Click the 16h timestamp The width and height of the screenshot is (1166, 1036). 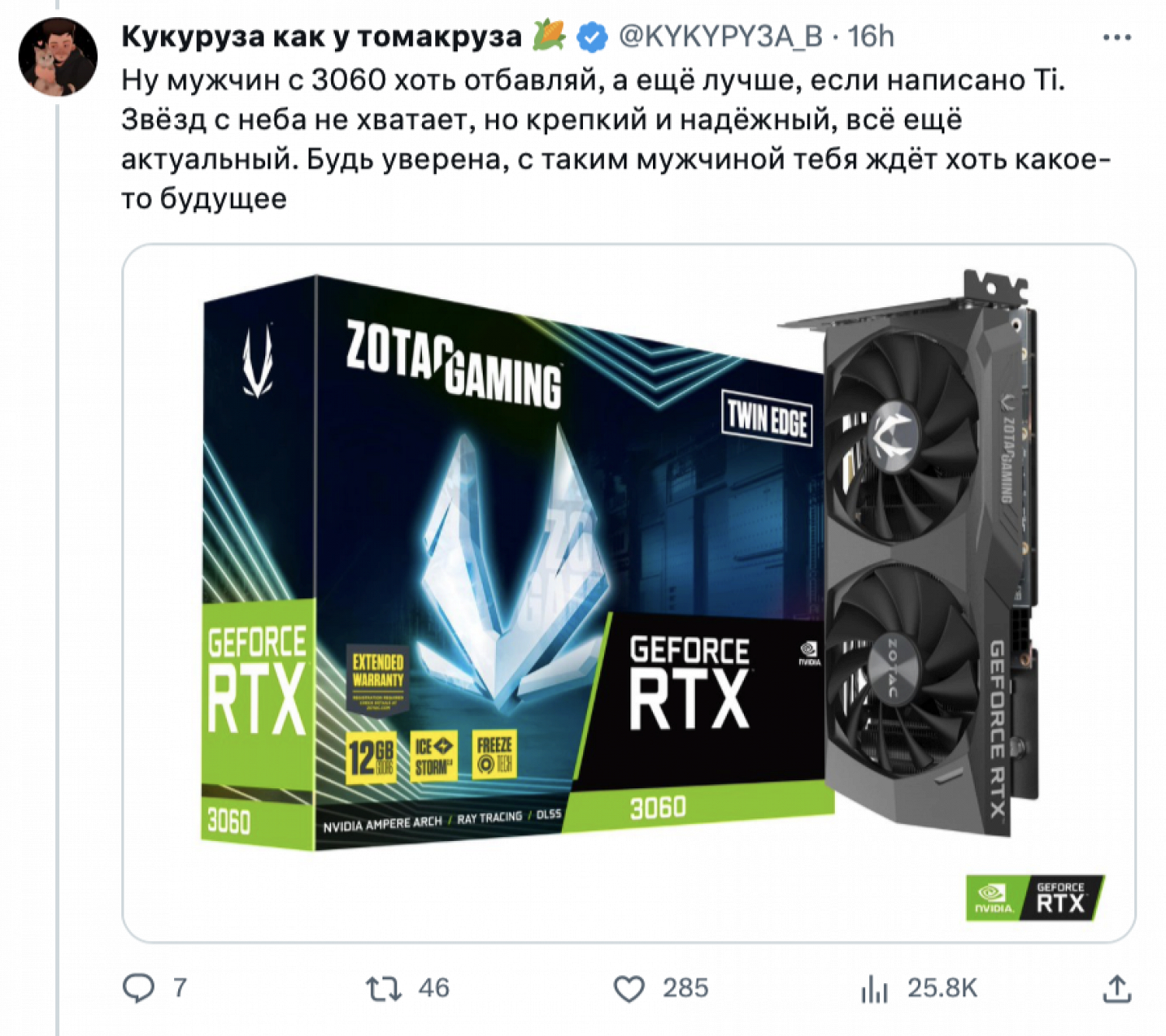(x=871, y=37)
